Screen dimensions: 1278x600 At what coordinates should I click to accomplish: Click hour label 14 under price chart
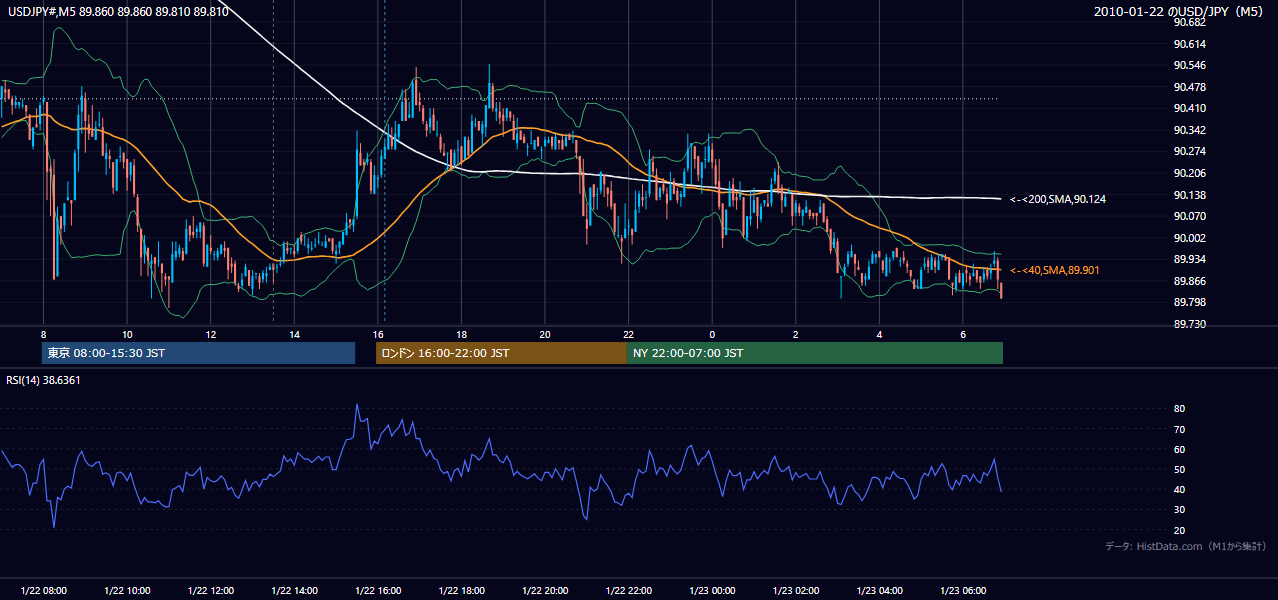tap(294, 333)
